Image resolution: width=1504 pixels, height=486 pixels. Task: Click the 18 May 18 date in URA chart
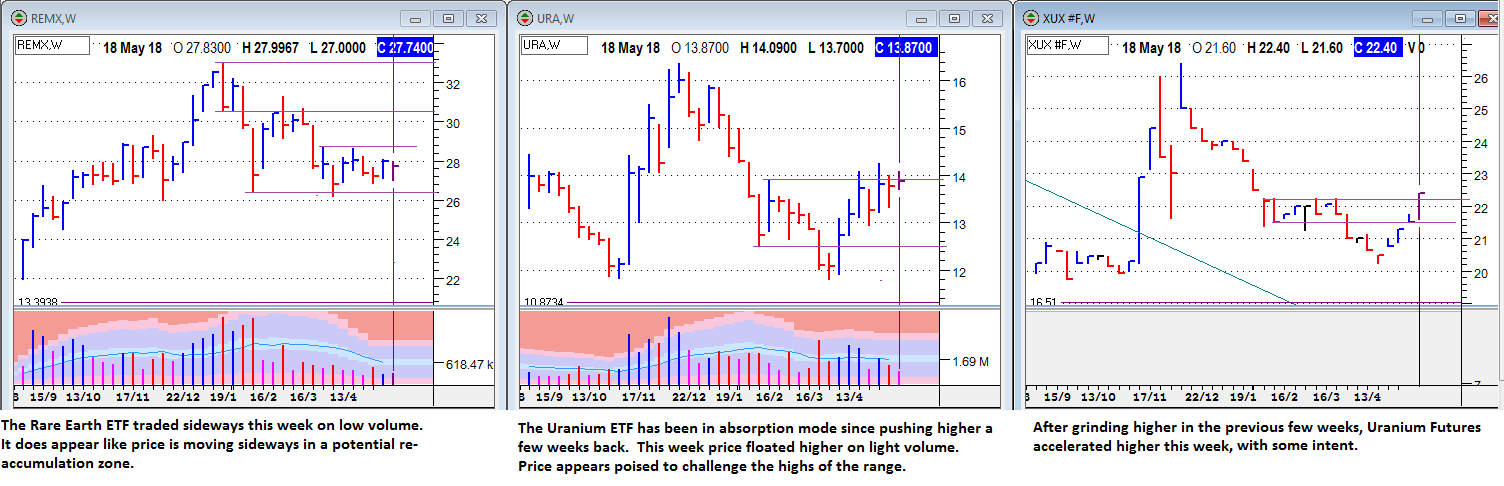tap(630, 47)
